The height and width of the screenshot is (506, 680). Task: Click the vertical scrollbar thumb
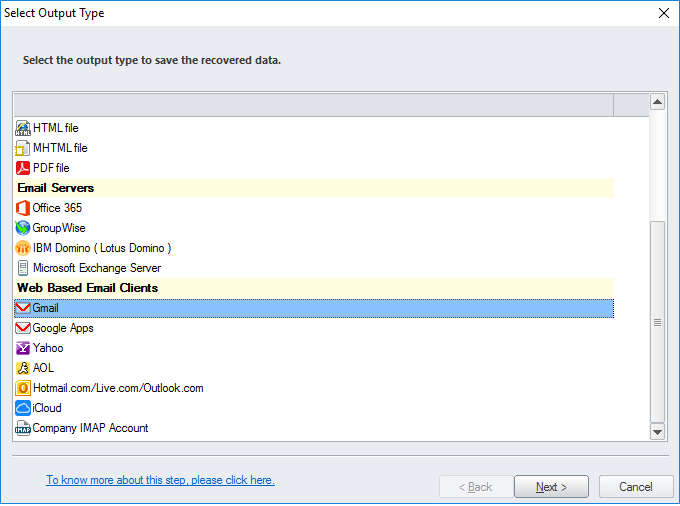tap(657, 322)
